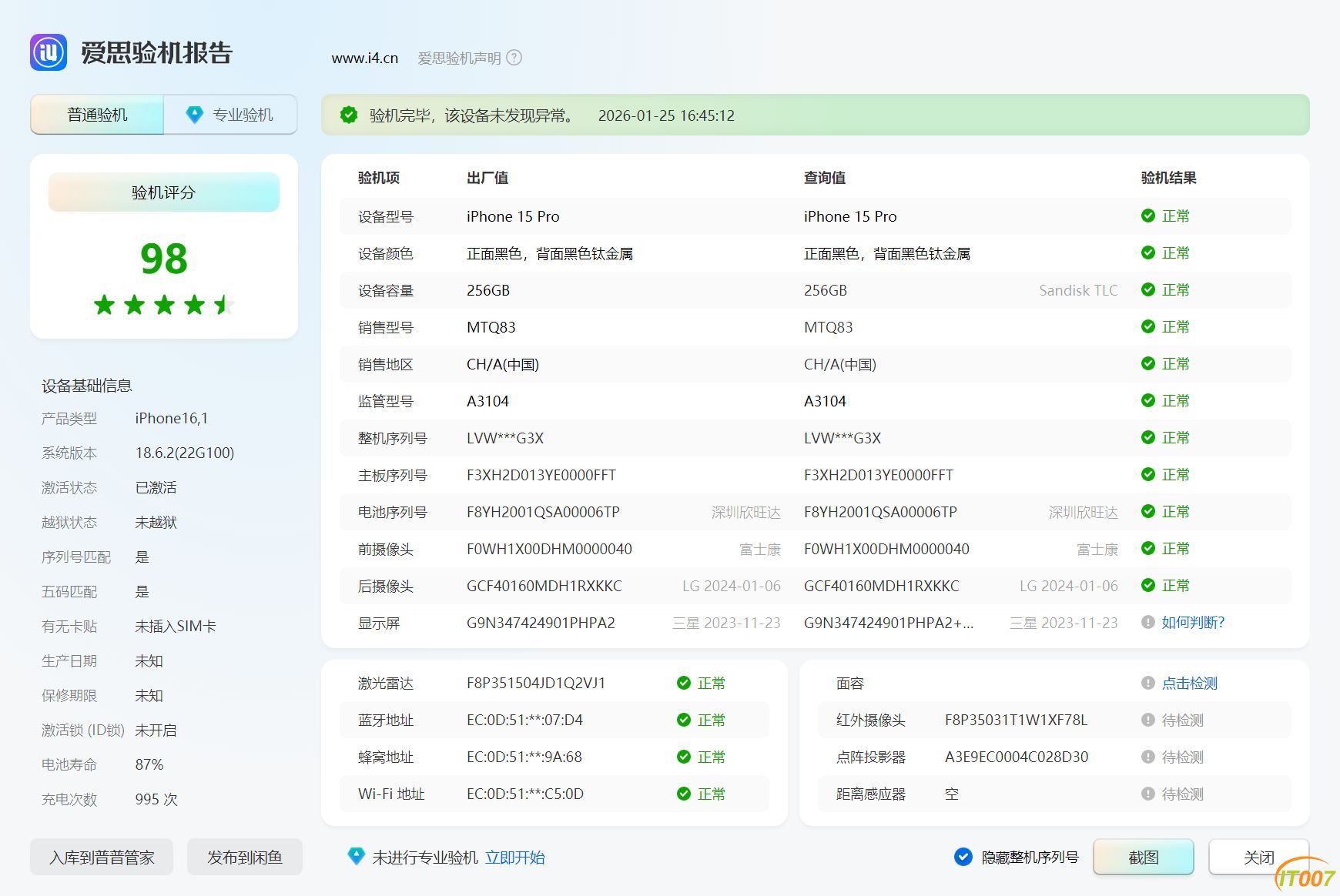Click the iPhone16,1 product type value
Screen dimensions: 1340x896
[x=172, y=418]
